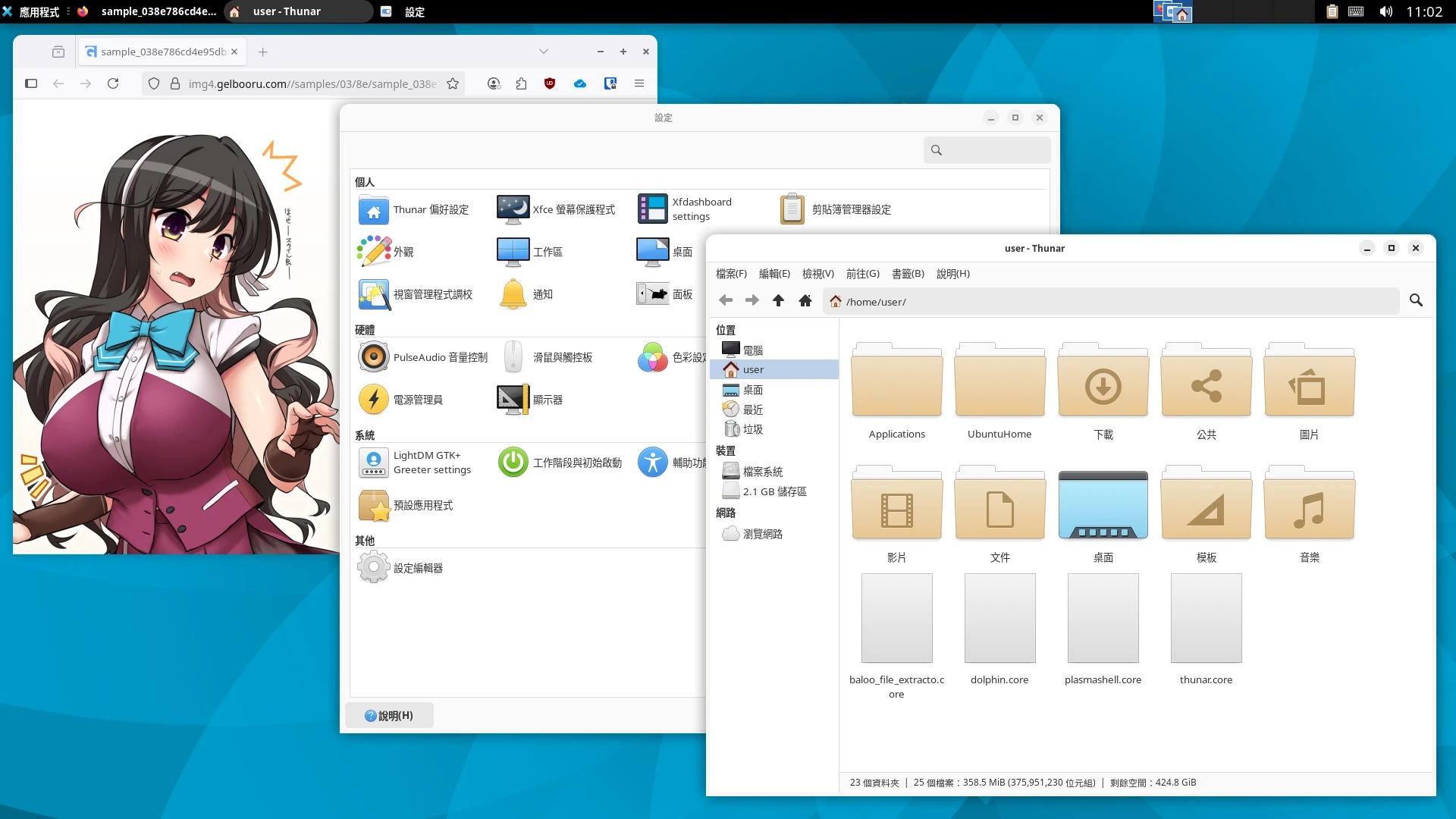Click the search magnifier in Thunar toolbar
This screenshot has height=819, width=1456.
pos(1416,300)
